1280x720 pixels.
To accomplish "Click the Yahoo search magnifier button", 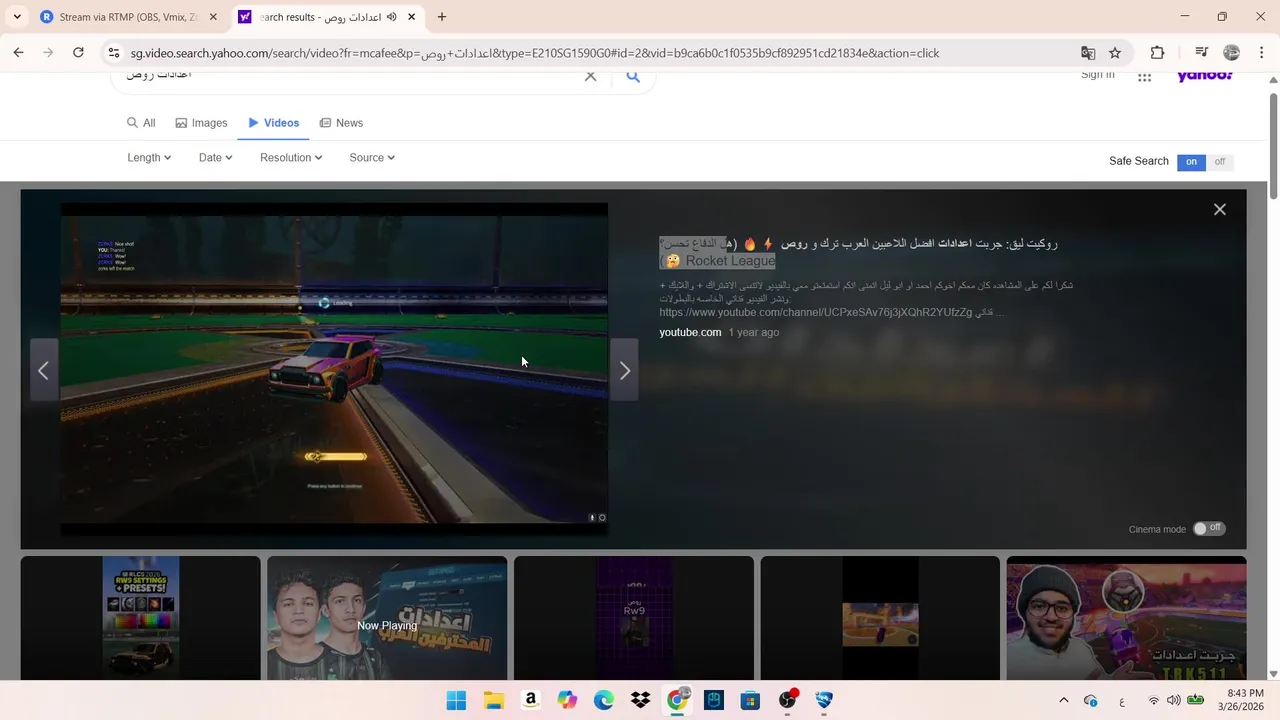I will pos(632,77).
